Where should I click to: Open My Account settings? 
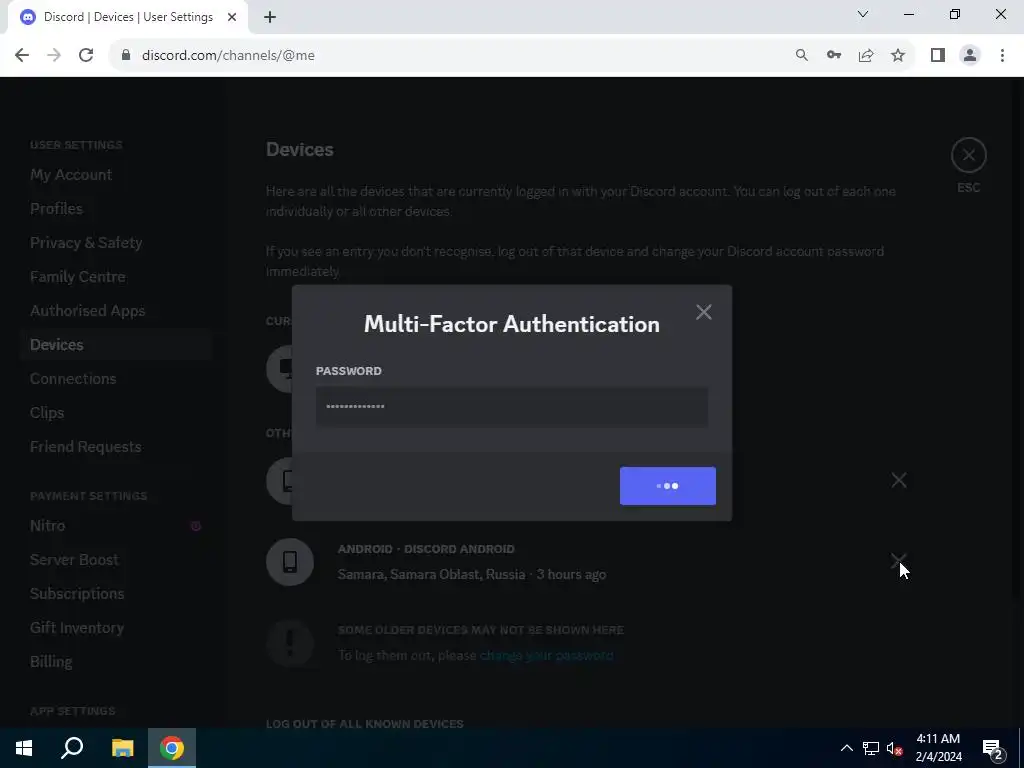point(71,175)
